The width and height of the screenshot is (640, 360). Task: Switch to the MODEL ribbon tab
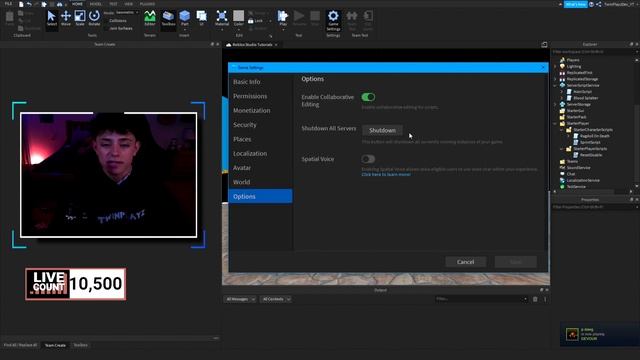[96, 4]
